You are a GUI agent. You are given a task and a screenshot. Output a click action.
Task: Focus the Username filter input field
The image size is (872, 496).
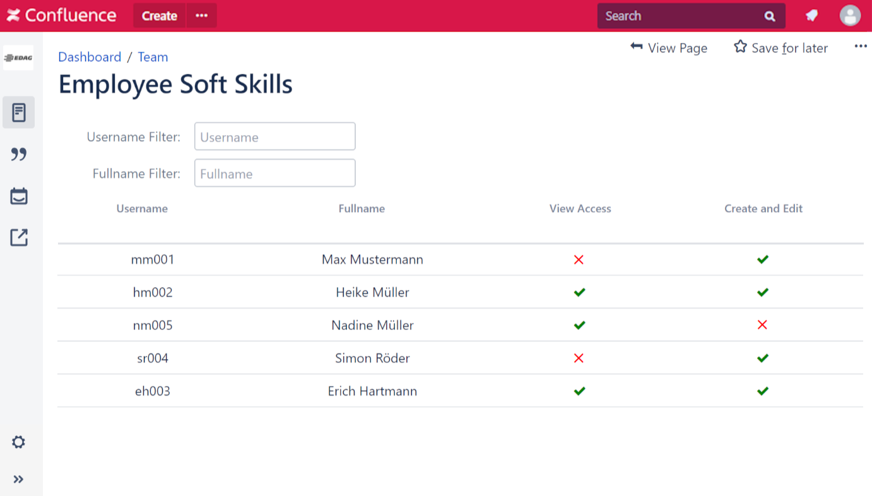pyautogui.click(x=275, y=137)
